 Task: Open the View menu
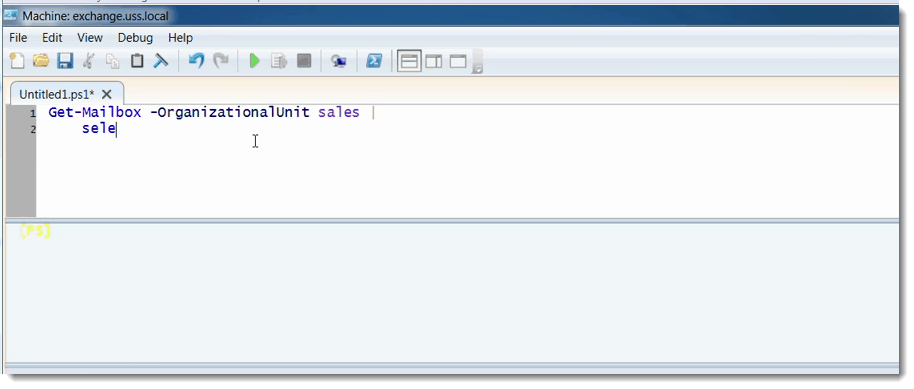[90, 38]
